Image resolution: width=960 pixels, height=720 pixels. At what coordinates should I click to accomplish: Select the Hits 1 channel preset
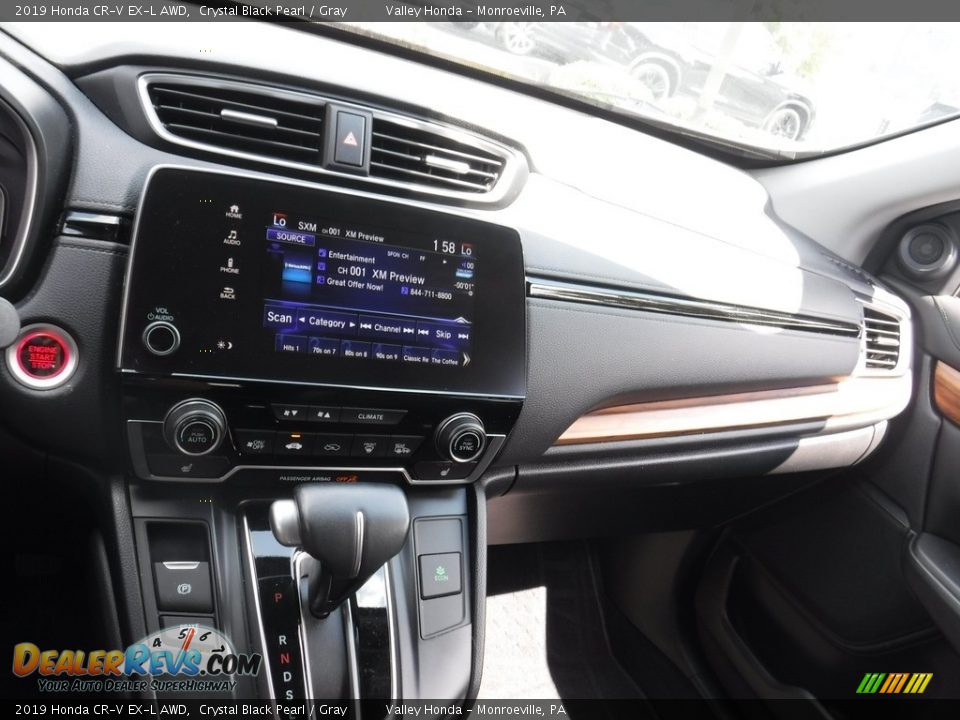293,347
